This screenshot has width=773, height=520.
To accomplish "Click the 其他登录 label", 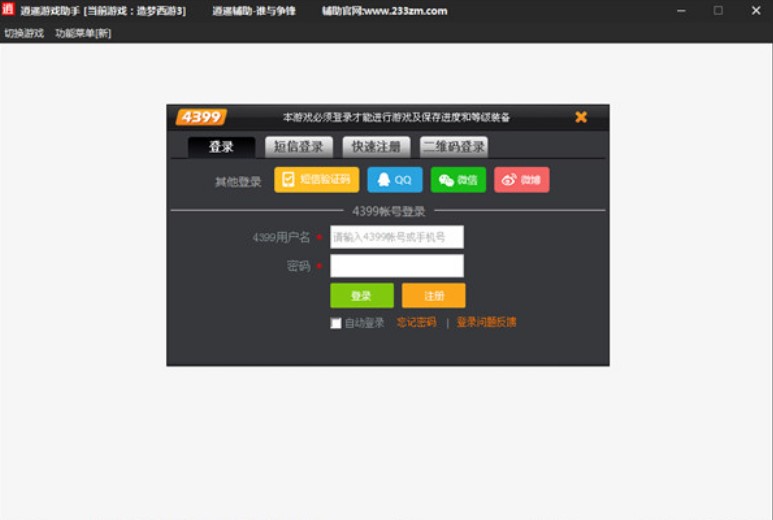I will click(238, 182).
